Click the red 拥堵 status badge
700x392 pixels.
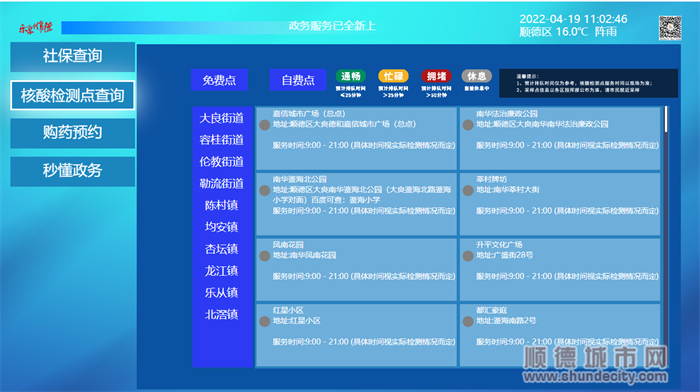[x=436, y=76]
